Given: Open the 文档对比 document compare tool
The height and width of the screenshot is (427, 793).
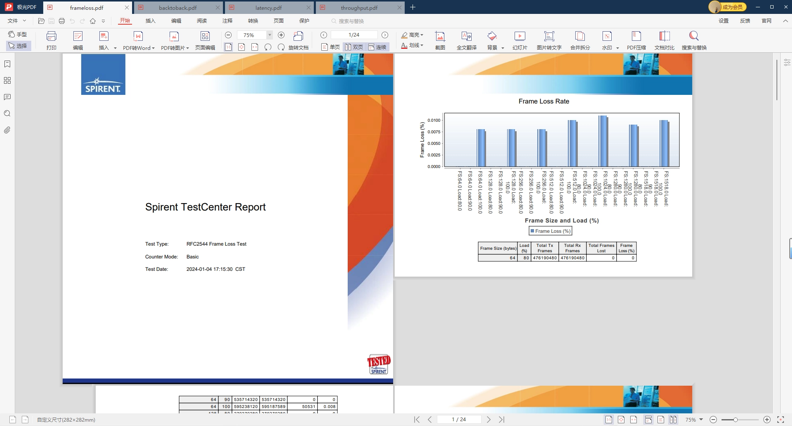Looking at the screenshot, I should 664,40.
